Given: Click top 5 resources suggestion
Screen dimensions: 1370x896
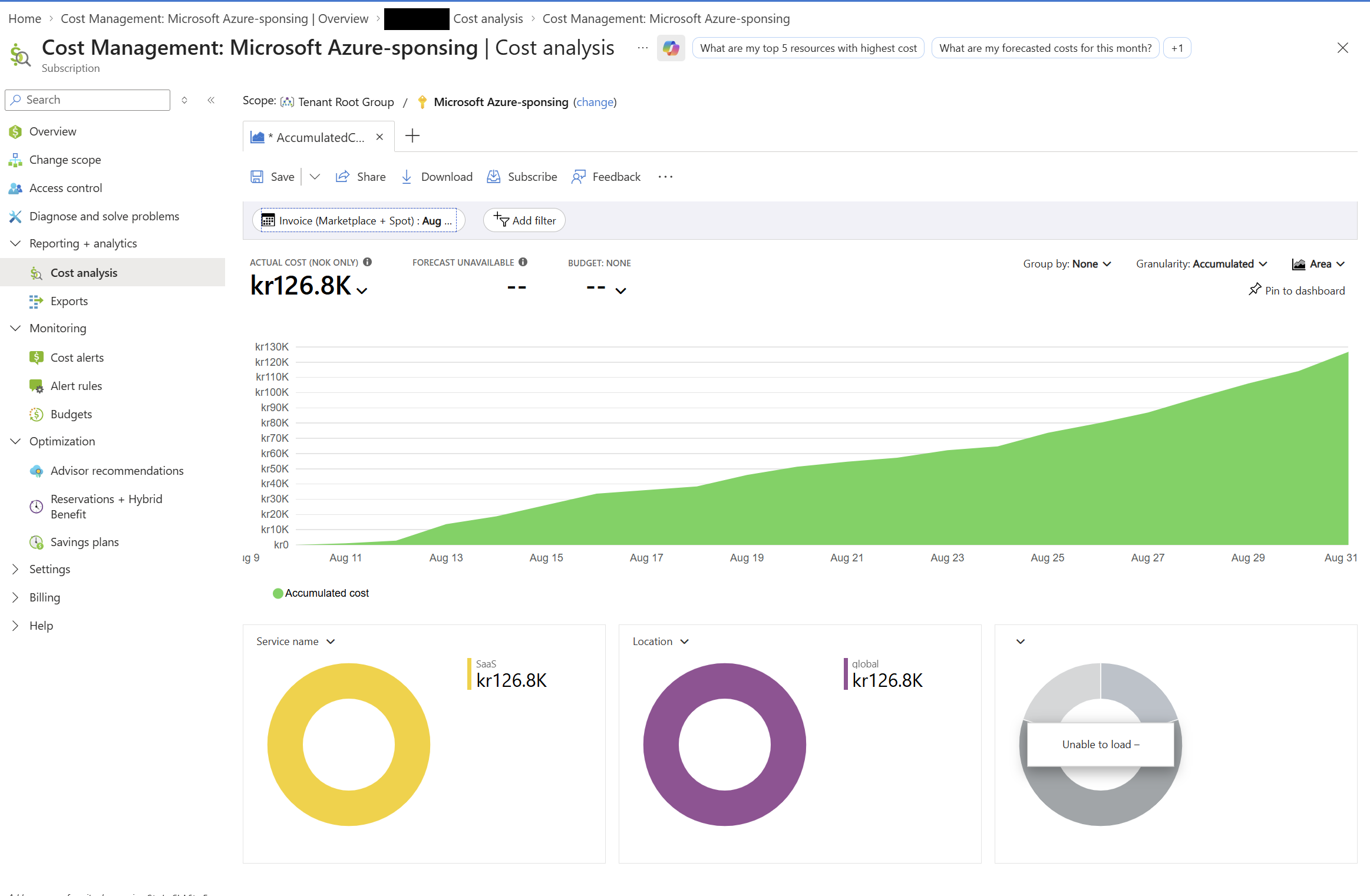Looking at the screenshot, I should pos(808,48).
